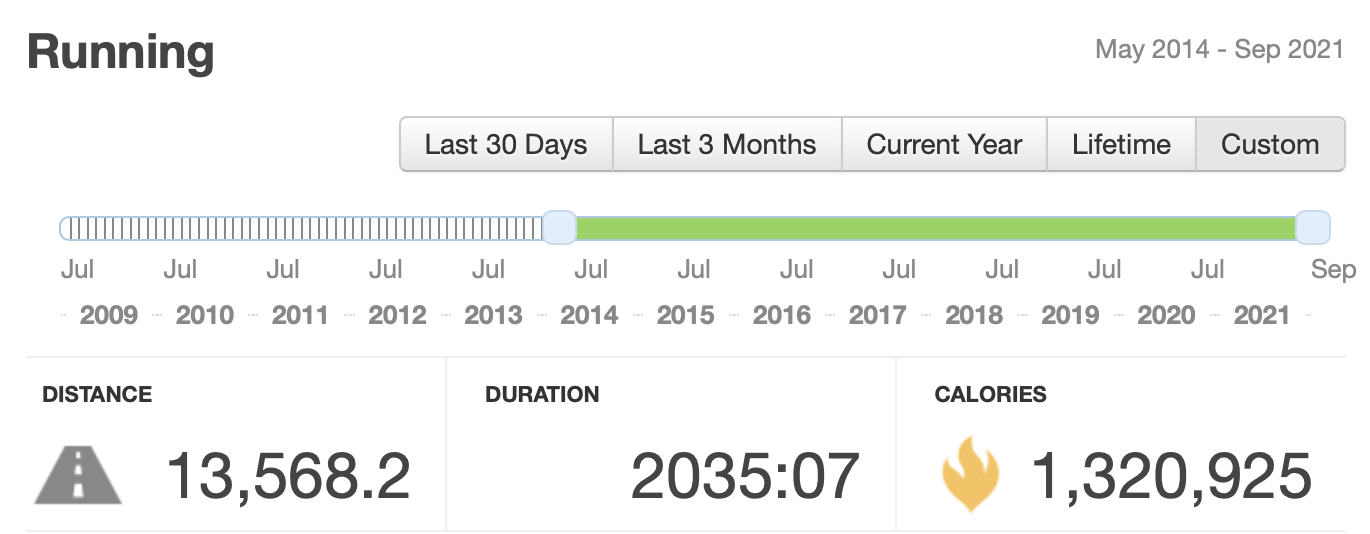This screenshot has width=1370, height=534.
Task: Switch to Lifetime stats
Action: [1121, 144]
